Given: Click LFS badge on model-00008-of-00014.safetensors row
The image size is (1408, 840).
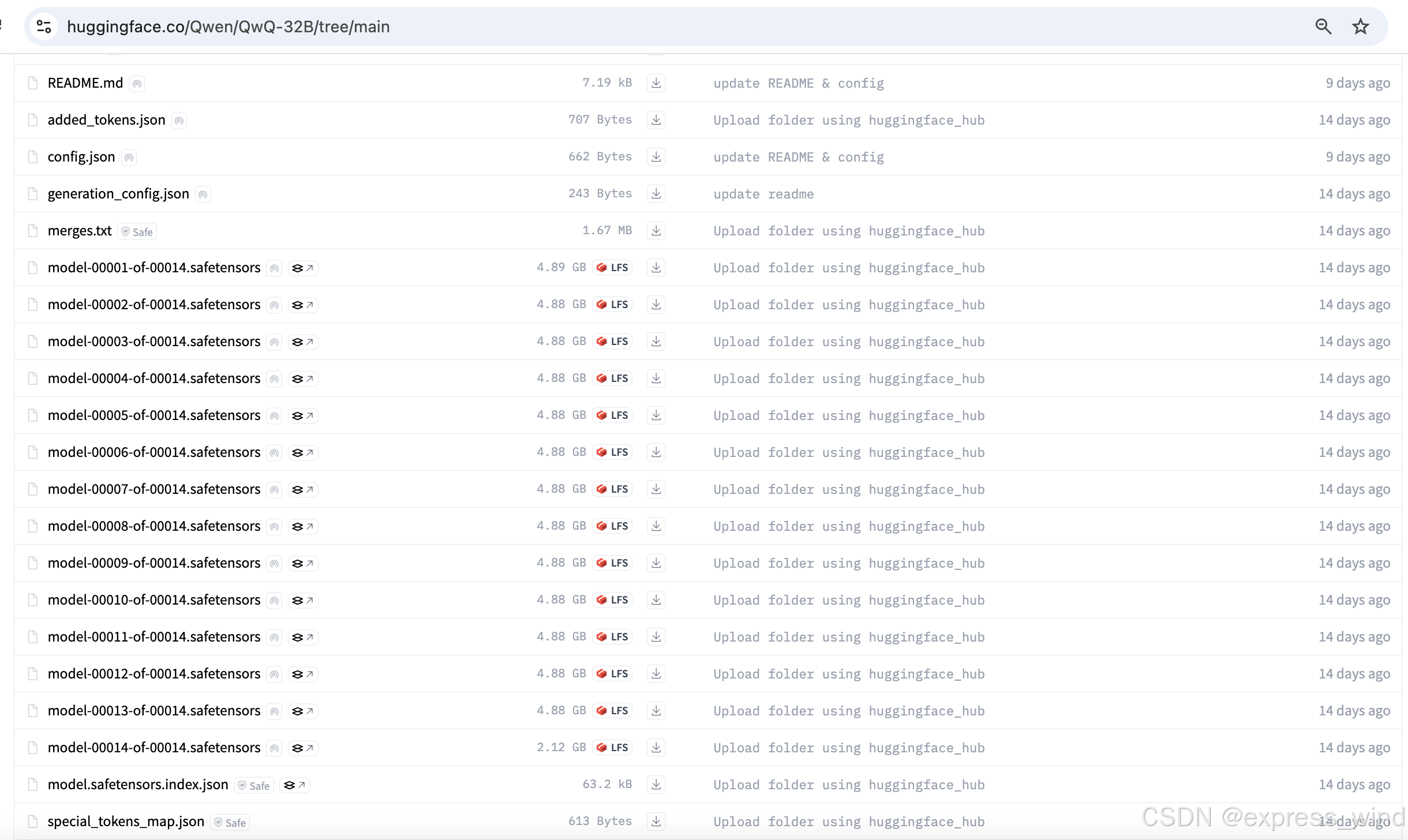Looking at the screenshot, I should click(x=612, y=526).
